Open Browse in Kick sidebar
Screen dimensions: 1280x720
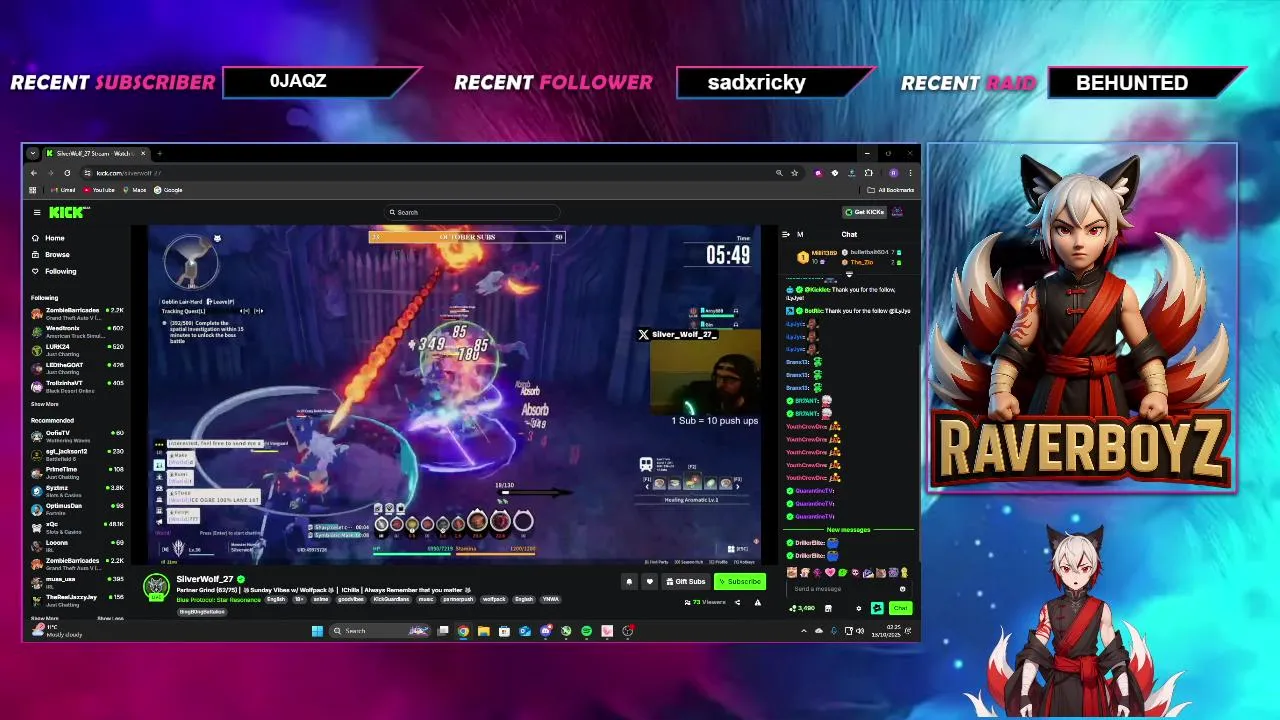(50, 254)
